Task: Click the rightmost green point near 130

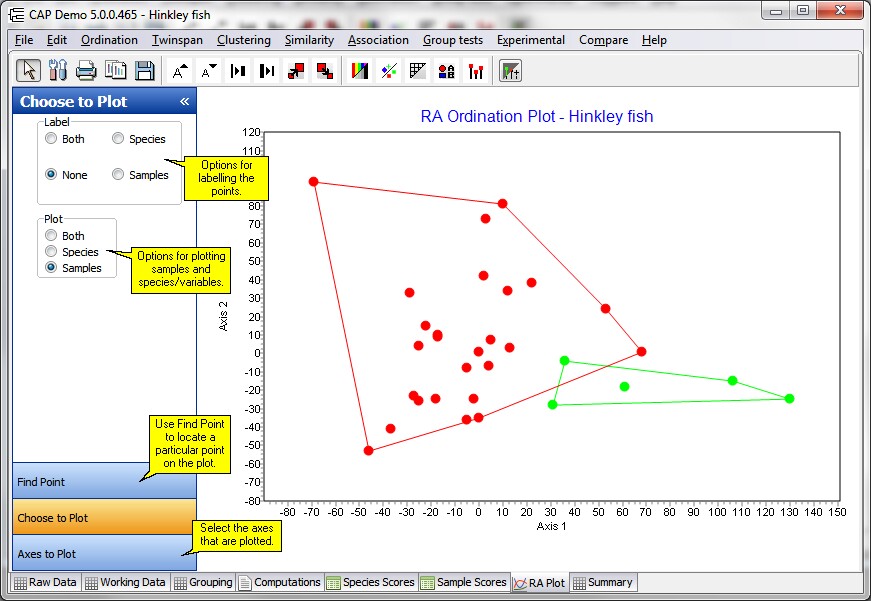Action: pos(789,398)
